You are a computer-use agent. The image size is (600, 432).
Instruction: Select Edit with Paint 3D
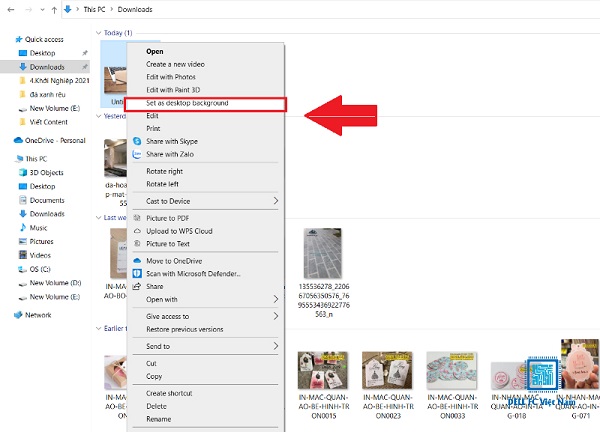[173, 90]
